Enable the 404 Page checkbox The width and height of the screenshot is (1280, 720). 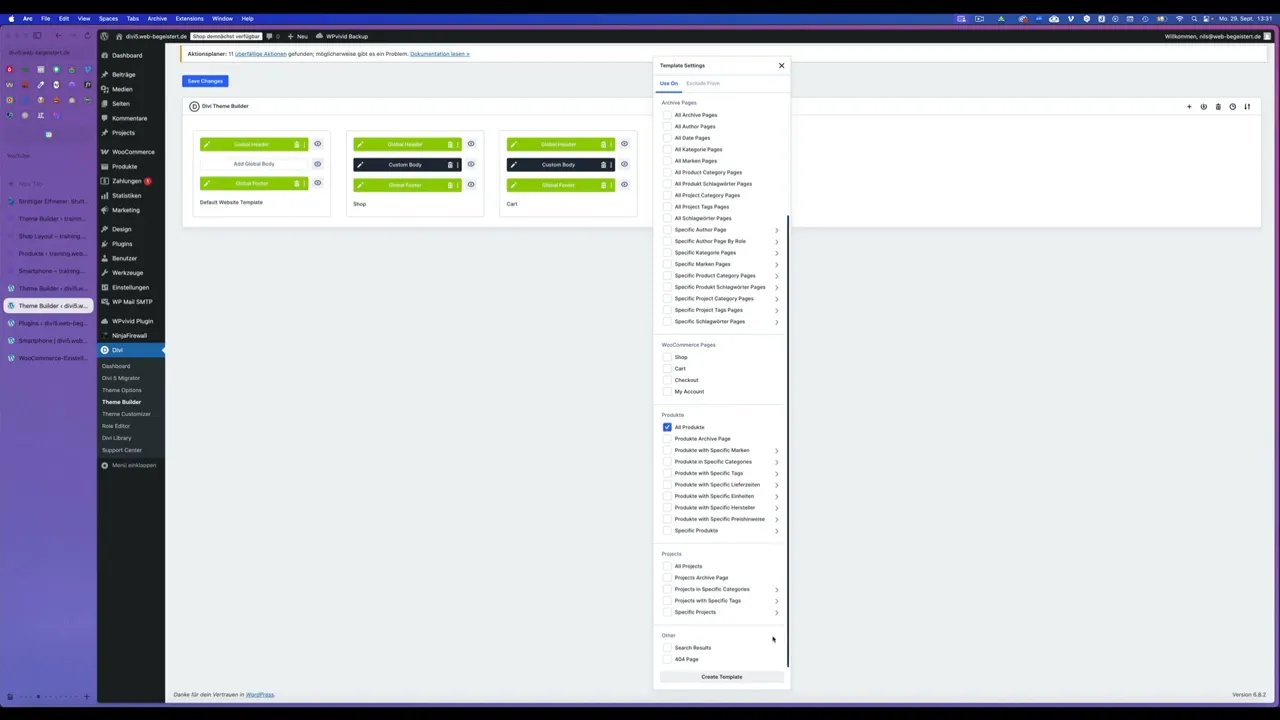667,660
